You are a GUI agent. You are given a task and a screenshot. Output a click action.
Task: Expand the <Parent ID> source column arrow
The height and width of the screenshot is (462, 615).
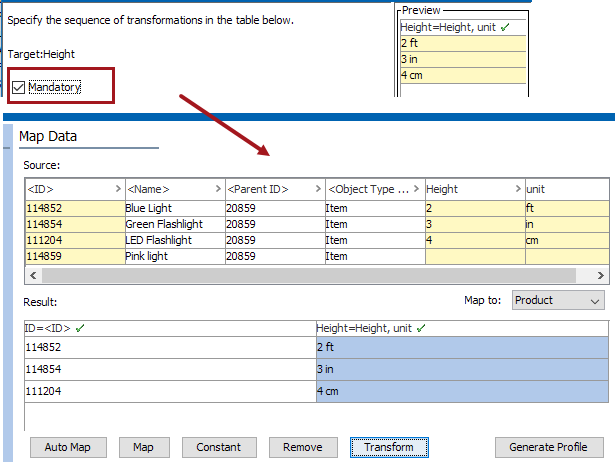(318, 189)
